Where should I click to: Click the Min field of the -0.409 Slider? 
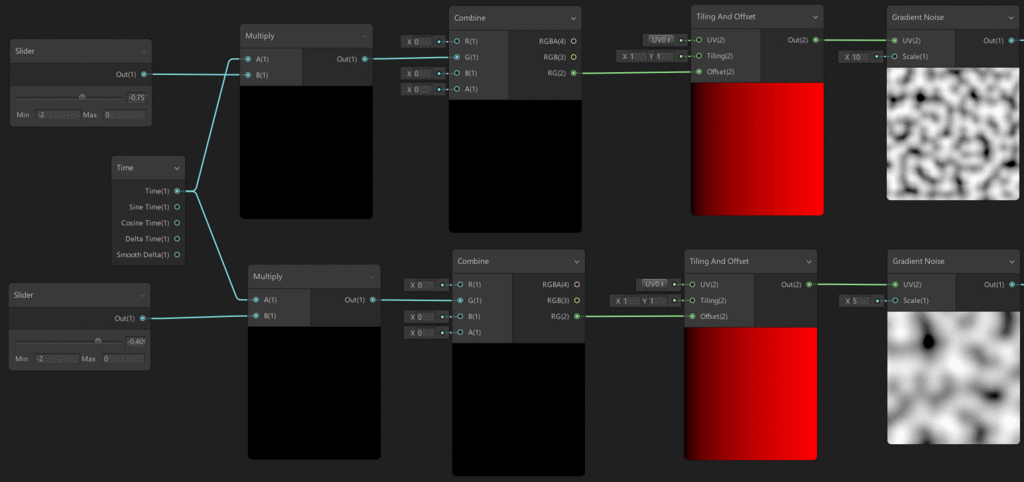(57, 359)
